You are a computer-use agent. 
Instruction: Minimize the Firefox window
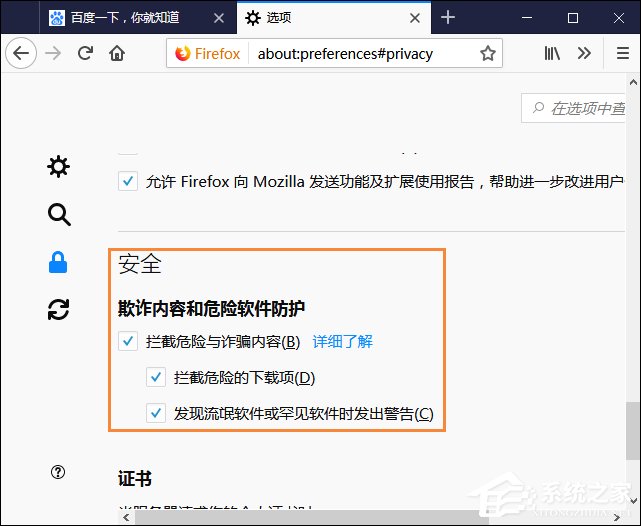point(527,18)
